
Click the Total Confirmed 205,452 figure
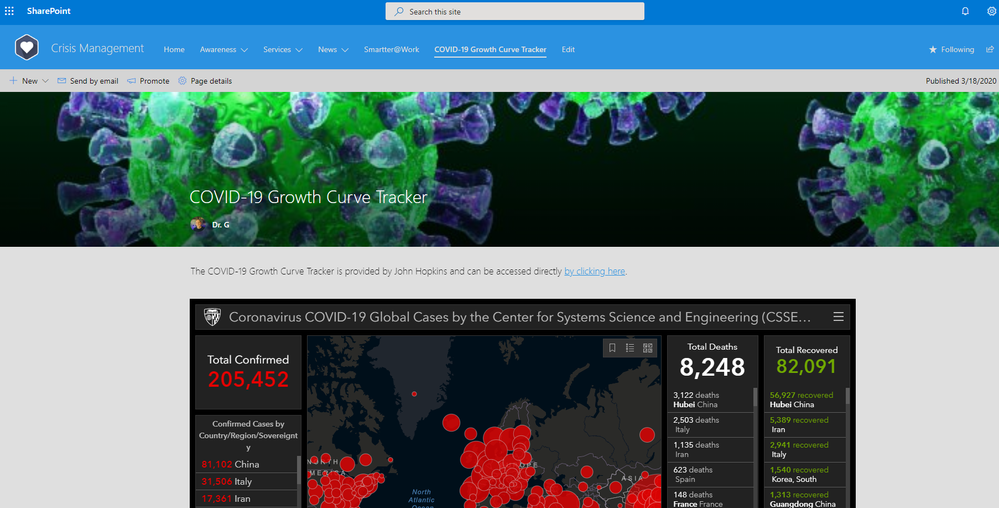coord(248,379)
